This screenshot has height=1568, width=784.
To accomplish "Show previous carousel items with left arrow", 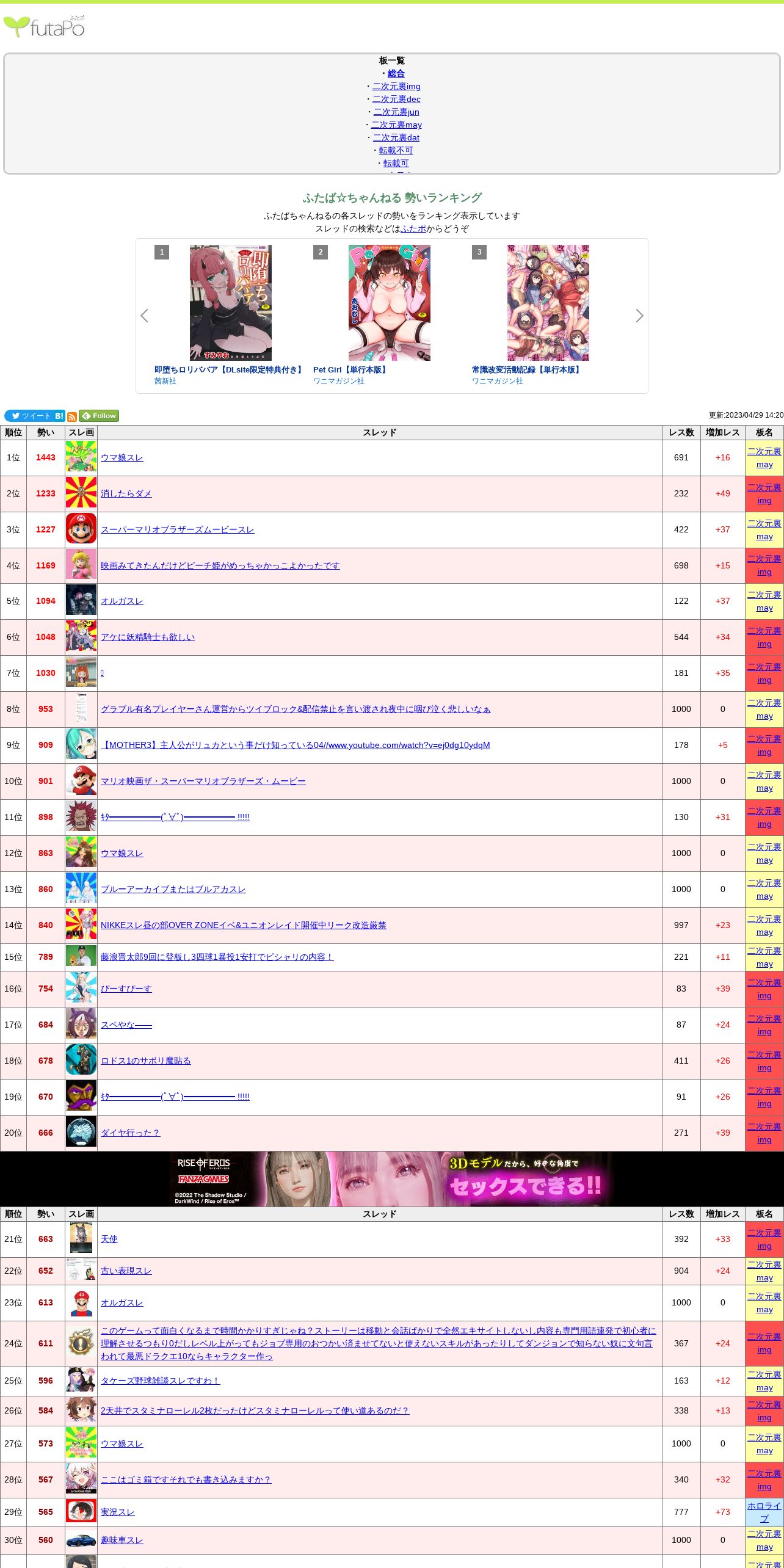I will [145, 316].
